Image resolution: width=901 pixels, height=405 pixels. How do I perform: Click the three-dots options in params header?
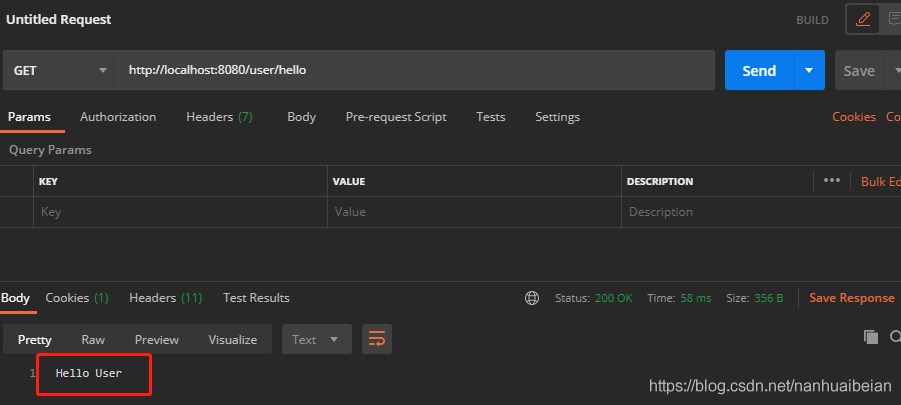tap(832, 181)
